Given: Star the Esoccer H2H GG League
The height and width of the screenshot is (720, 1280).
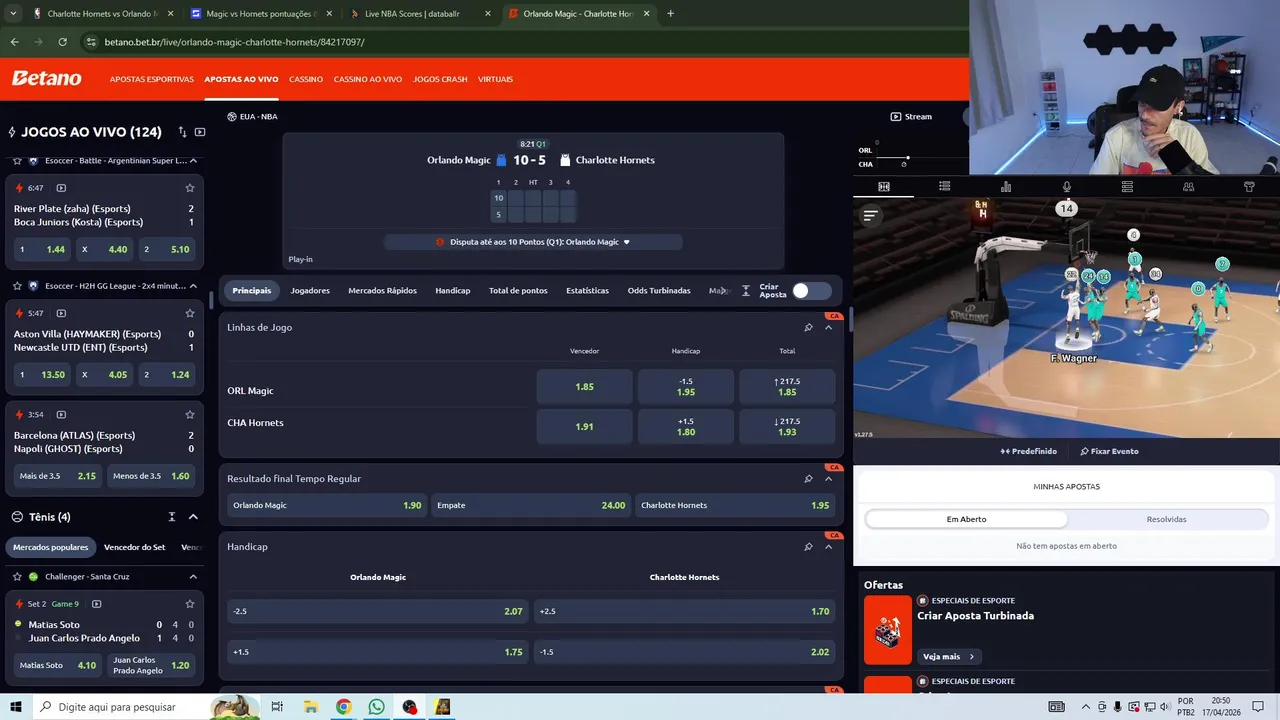Looking at the screenshot, I should click(18, 286).
